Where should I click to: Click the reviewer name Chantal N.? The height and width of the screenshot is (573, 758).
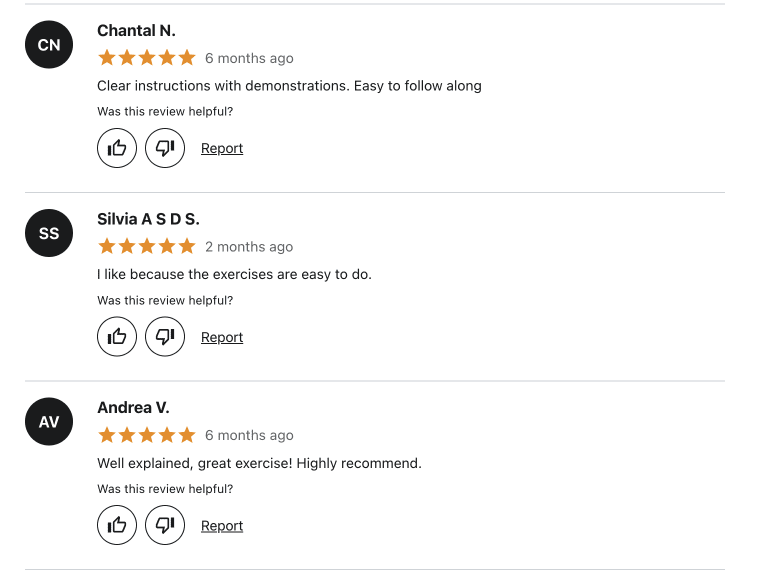(x=136, y=31)
